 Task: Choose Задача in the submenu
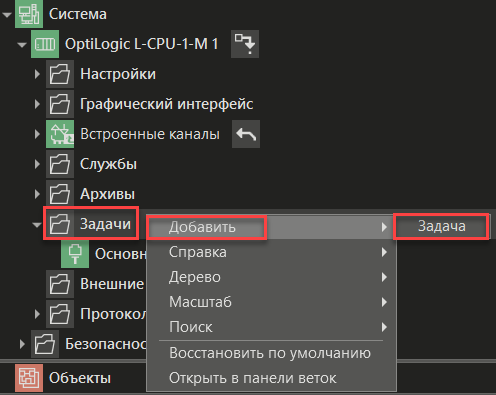[442, 226]
